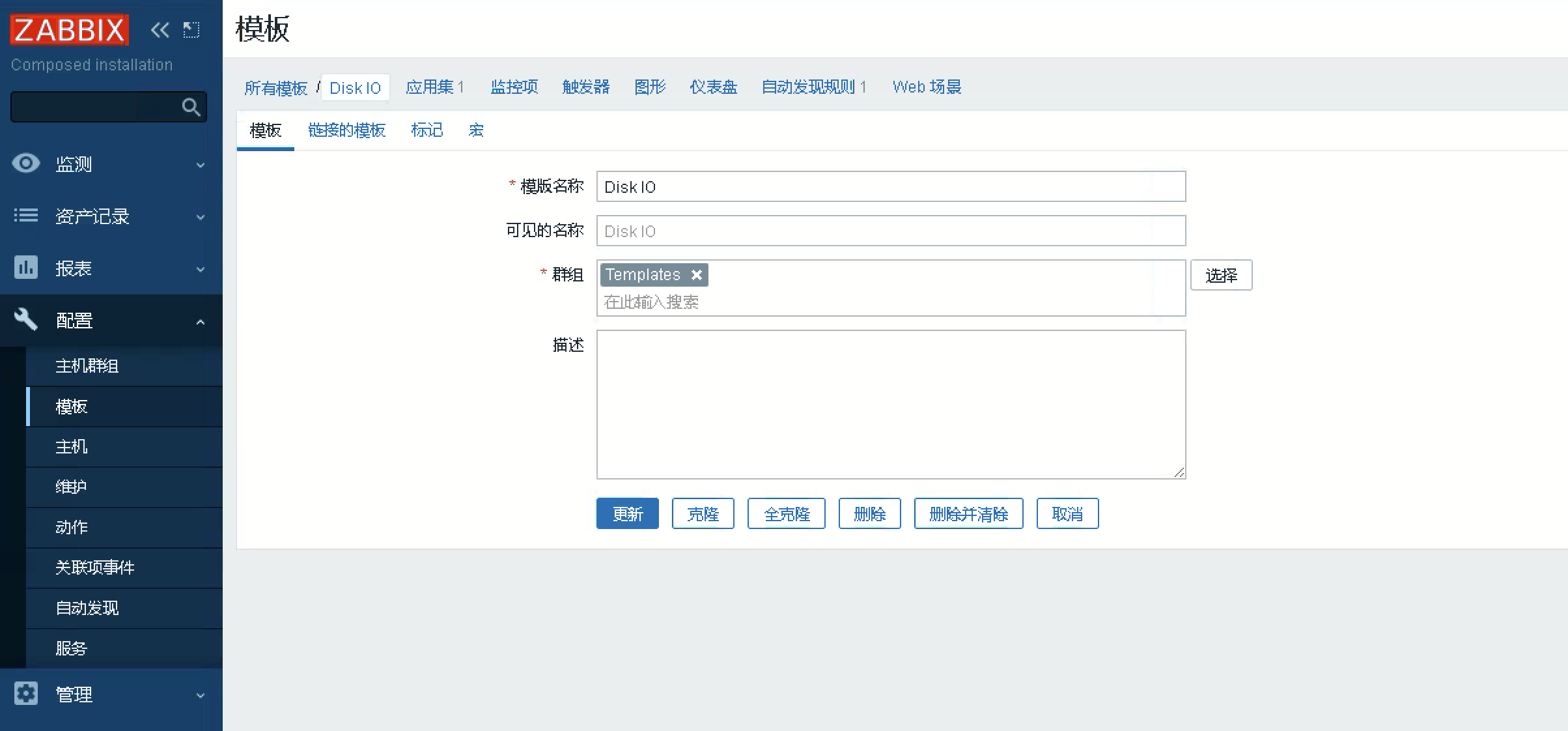The image size is (1568, 731).
Task: Switch to the 链接的模板 tab
Action: click(x=346, y=130)
